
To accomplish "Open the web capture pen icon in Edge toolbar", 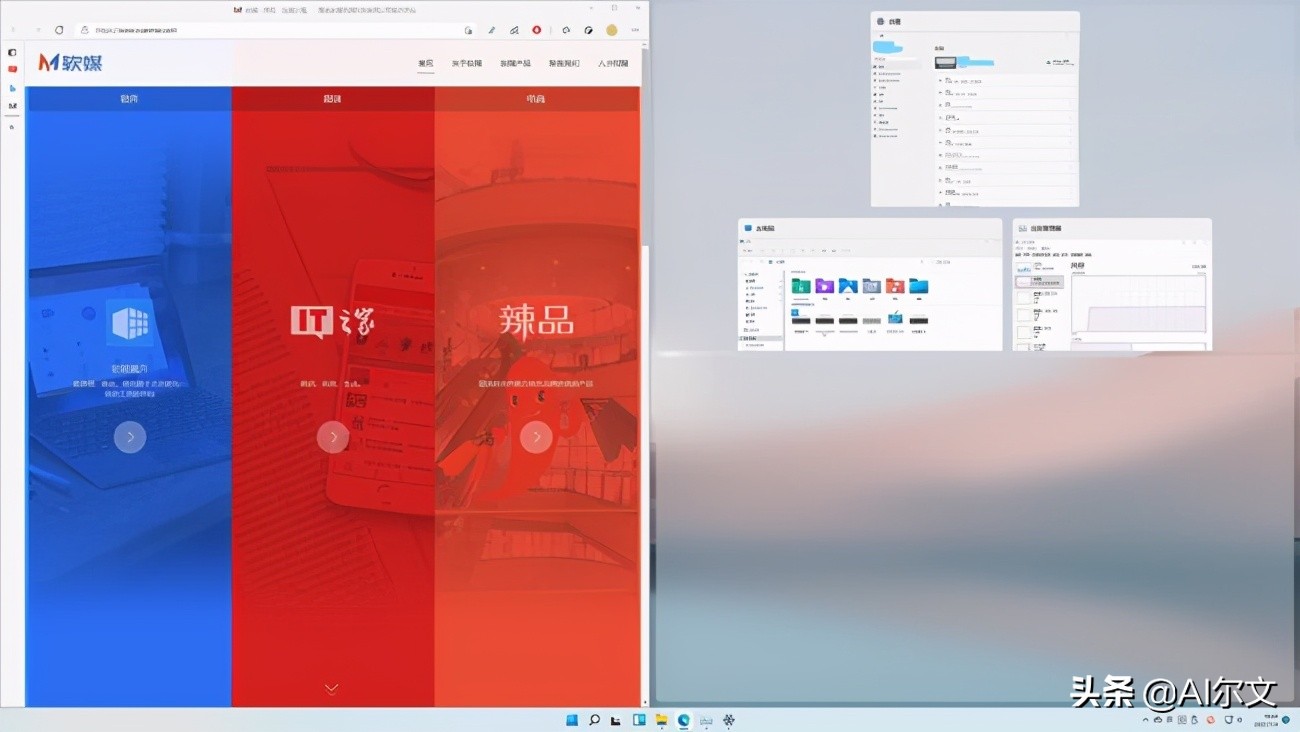I will (x=492, y=30).
